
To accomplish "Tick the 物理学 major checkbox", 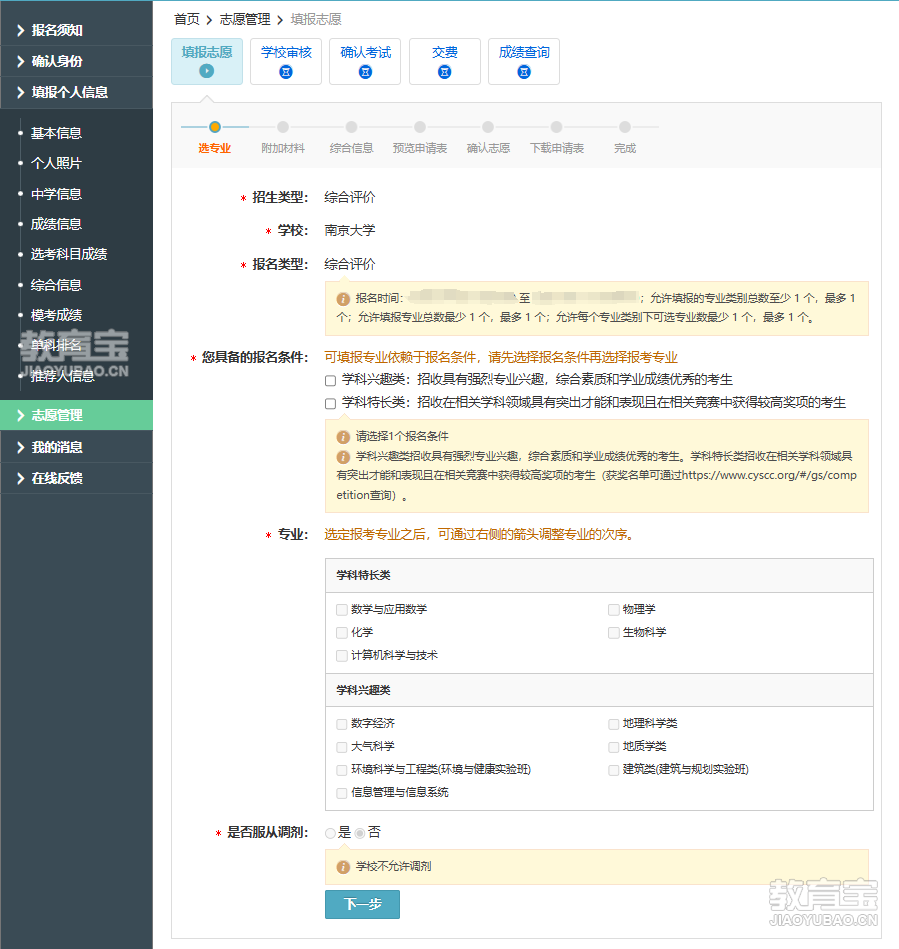I will [x=614, y=609].
